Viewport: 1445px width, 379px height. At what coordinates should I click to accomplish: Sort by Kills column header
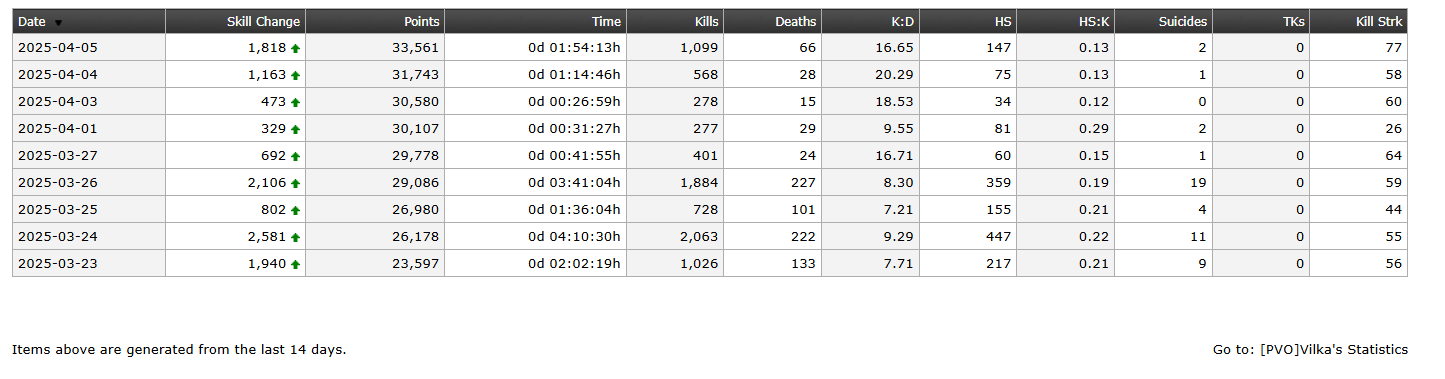click(706, 21)
